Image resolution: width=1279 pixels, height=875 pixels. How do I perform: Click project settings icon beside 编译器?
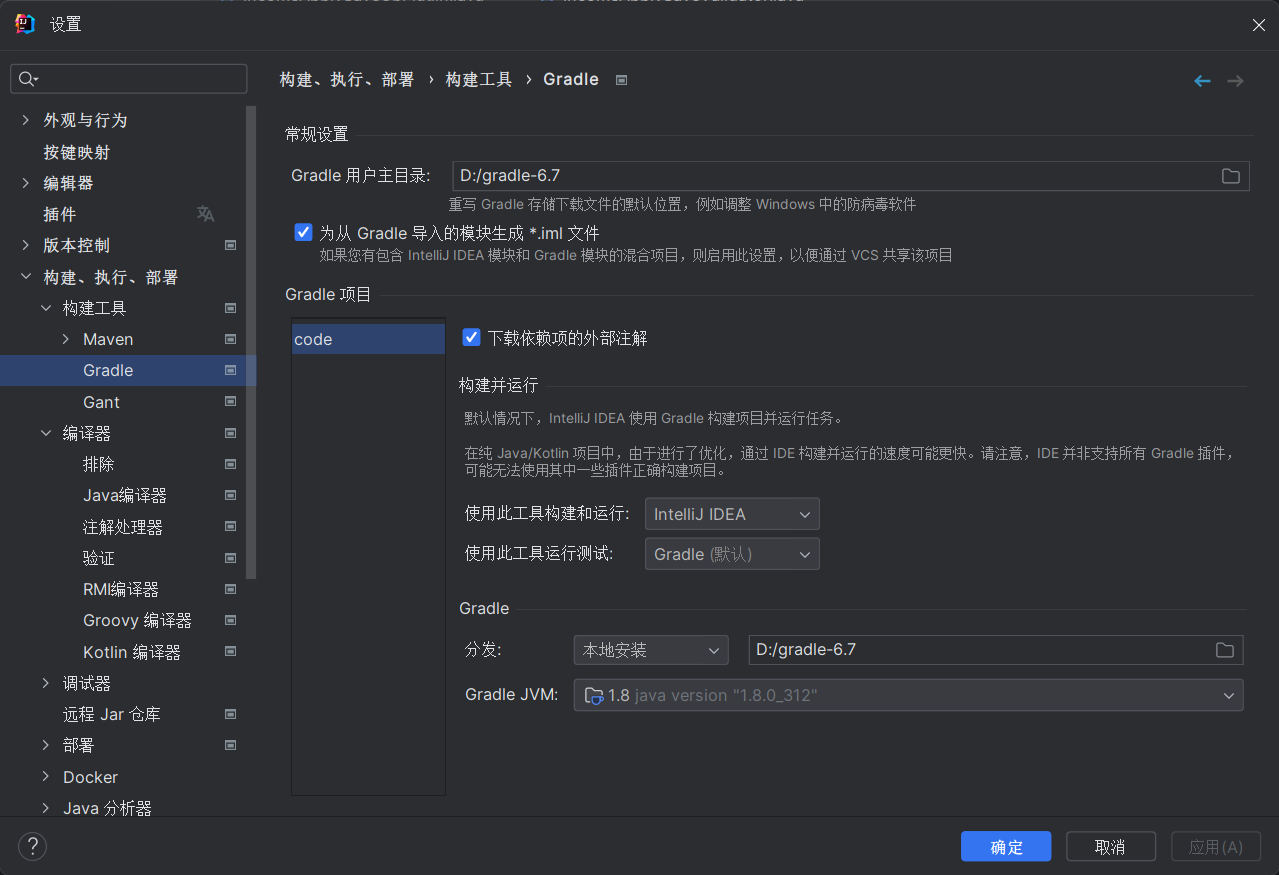(x=230, y=433)
